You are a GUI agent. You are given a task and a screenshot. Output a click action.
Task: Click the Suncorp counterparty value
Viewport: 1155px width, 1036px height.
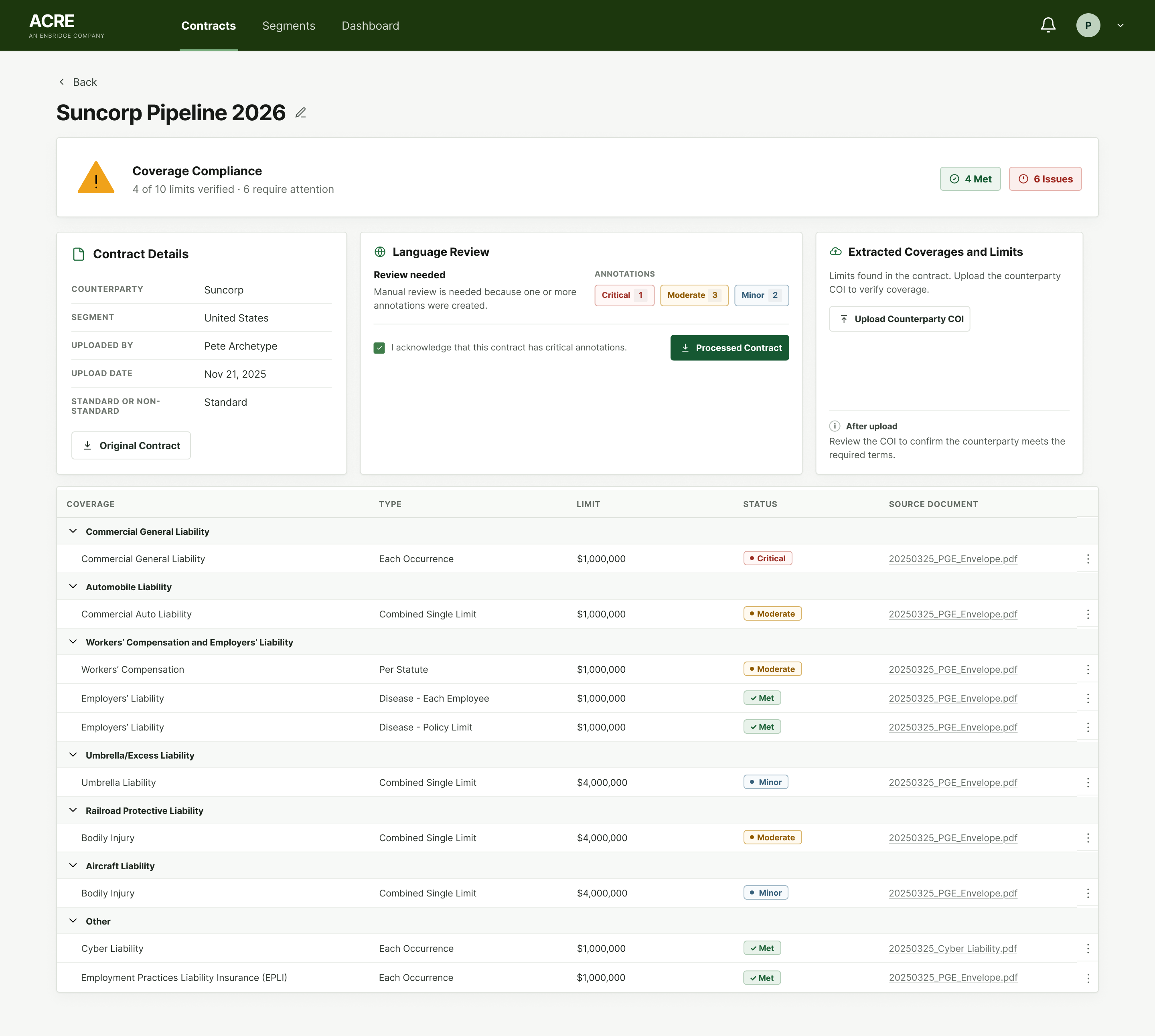pyautogui.click(x=224, y=290)
